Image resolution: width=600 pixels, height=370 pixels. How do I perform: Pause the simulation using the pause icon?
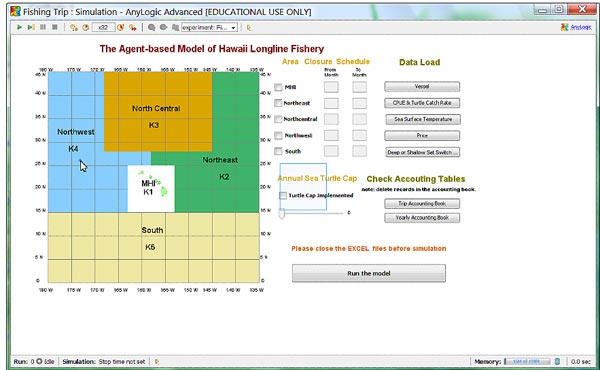[43, 27]
